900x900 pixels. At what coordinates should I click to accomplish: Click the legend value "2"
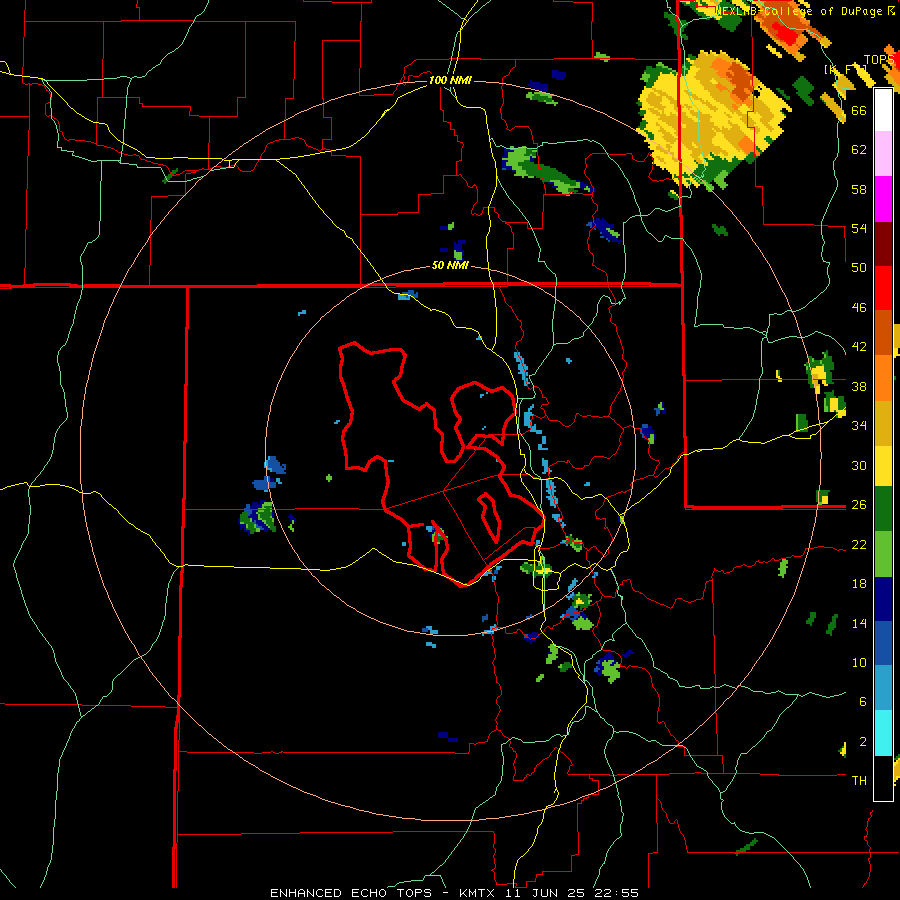point(863,742)
